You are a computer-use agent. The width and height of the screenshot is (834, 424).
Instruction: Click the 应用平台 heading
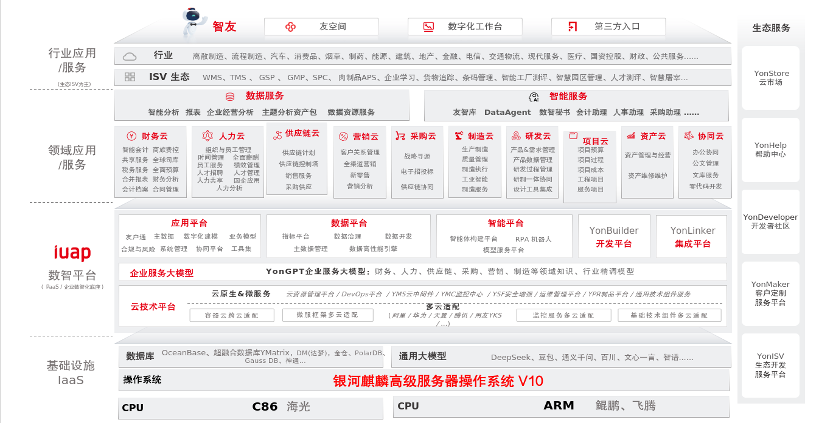(189, 223)
